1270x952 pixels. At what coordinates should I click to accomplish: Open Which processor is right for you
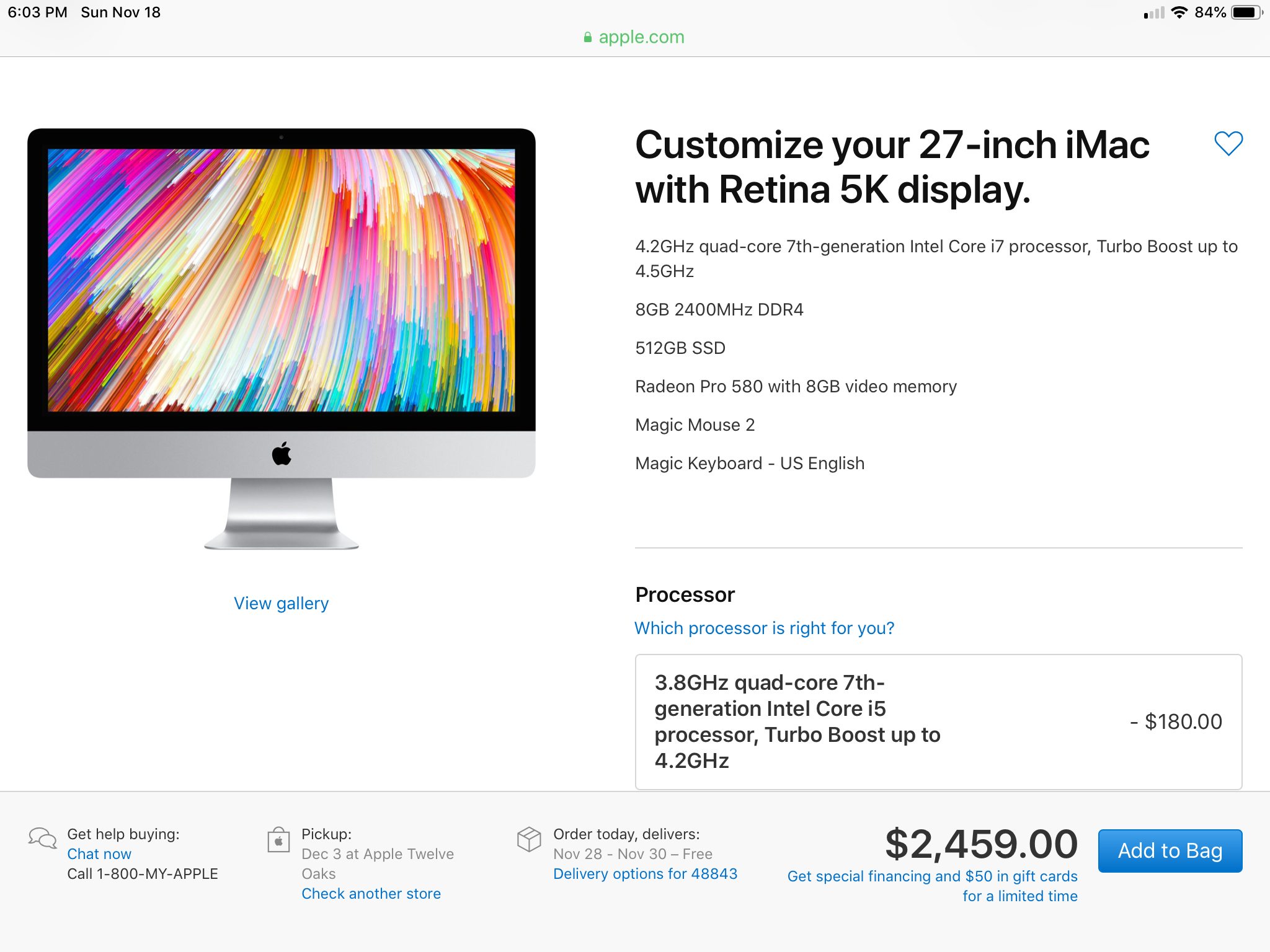(x=764, y=628)
